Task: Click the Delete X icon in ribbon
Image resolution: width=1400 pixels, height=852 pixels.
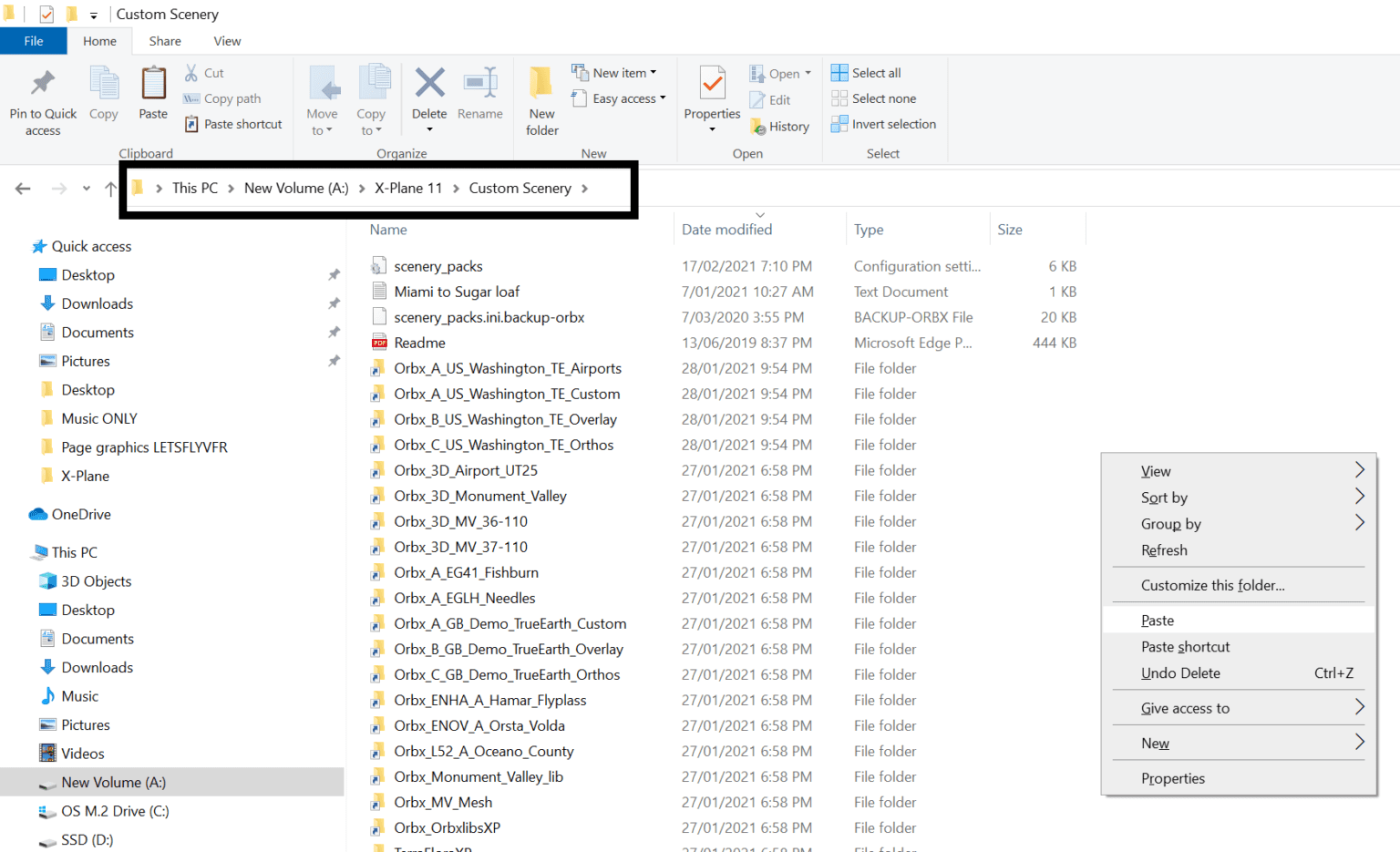Action: tap(429, 84)
